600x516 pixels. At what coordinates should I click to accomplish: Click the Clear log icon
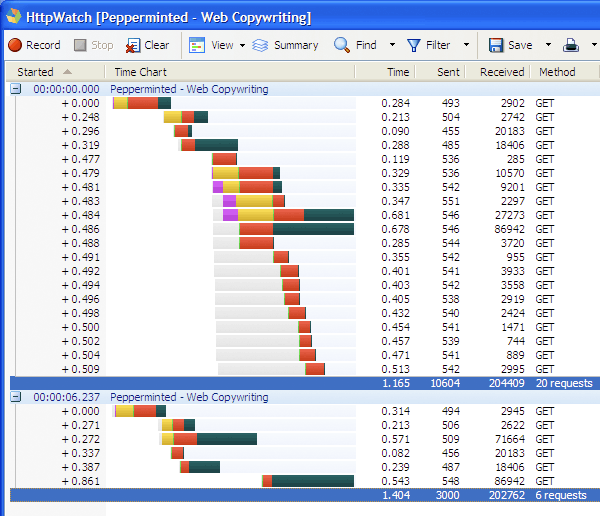[132, 46]
